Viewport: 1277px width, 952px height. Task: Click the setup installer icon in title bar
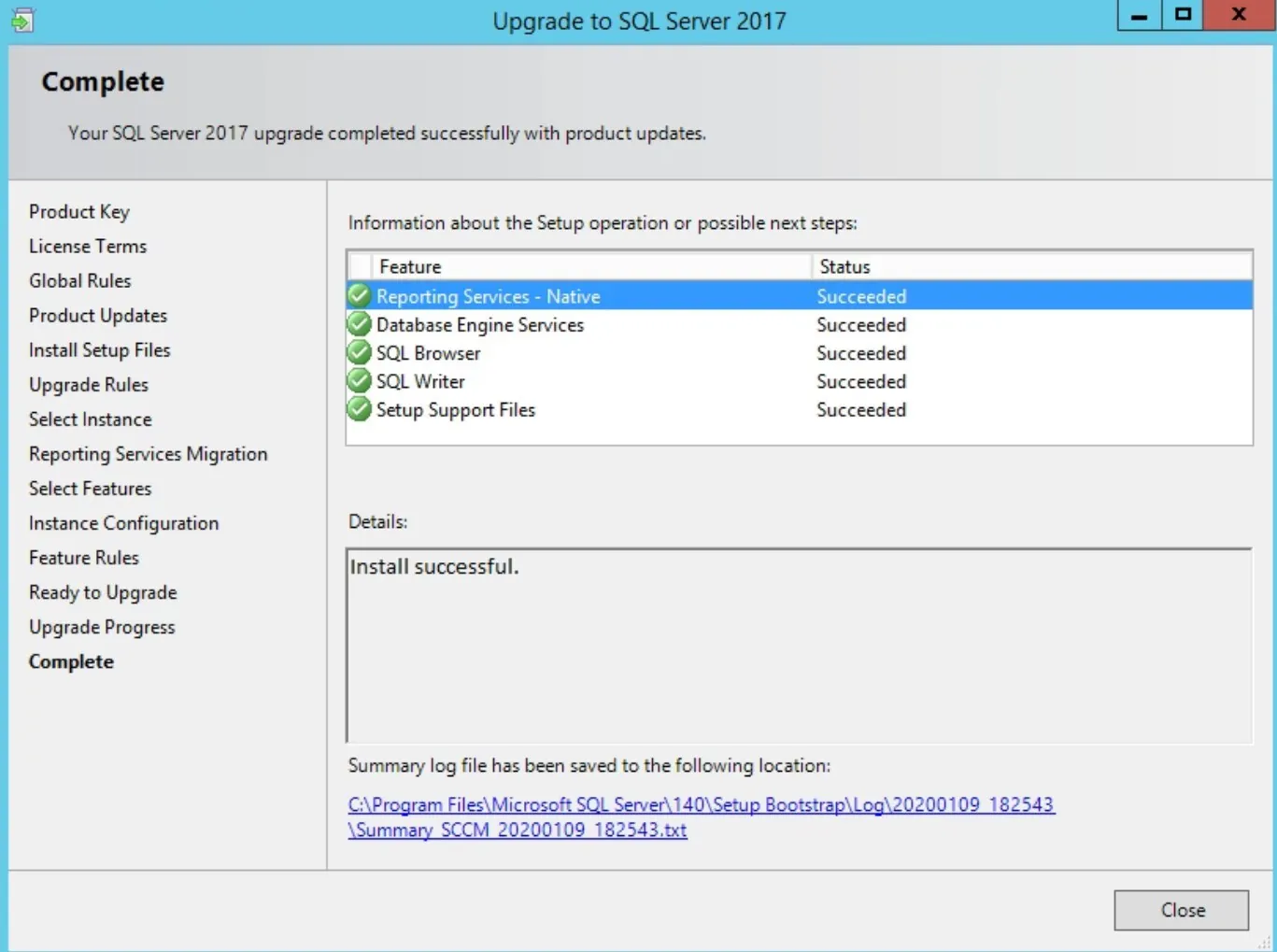coord(22,20)
